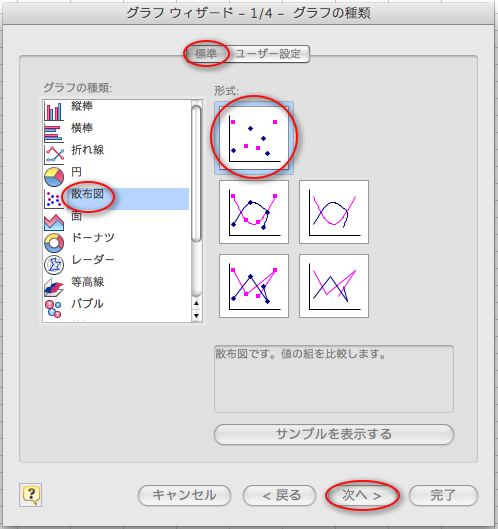Viewport: 498px width, 529px height.
Task: Click the 散布図 scatter chart icon
Action: click(x=53, y=199)
